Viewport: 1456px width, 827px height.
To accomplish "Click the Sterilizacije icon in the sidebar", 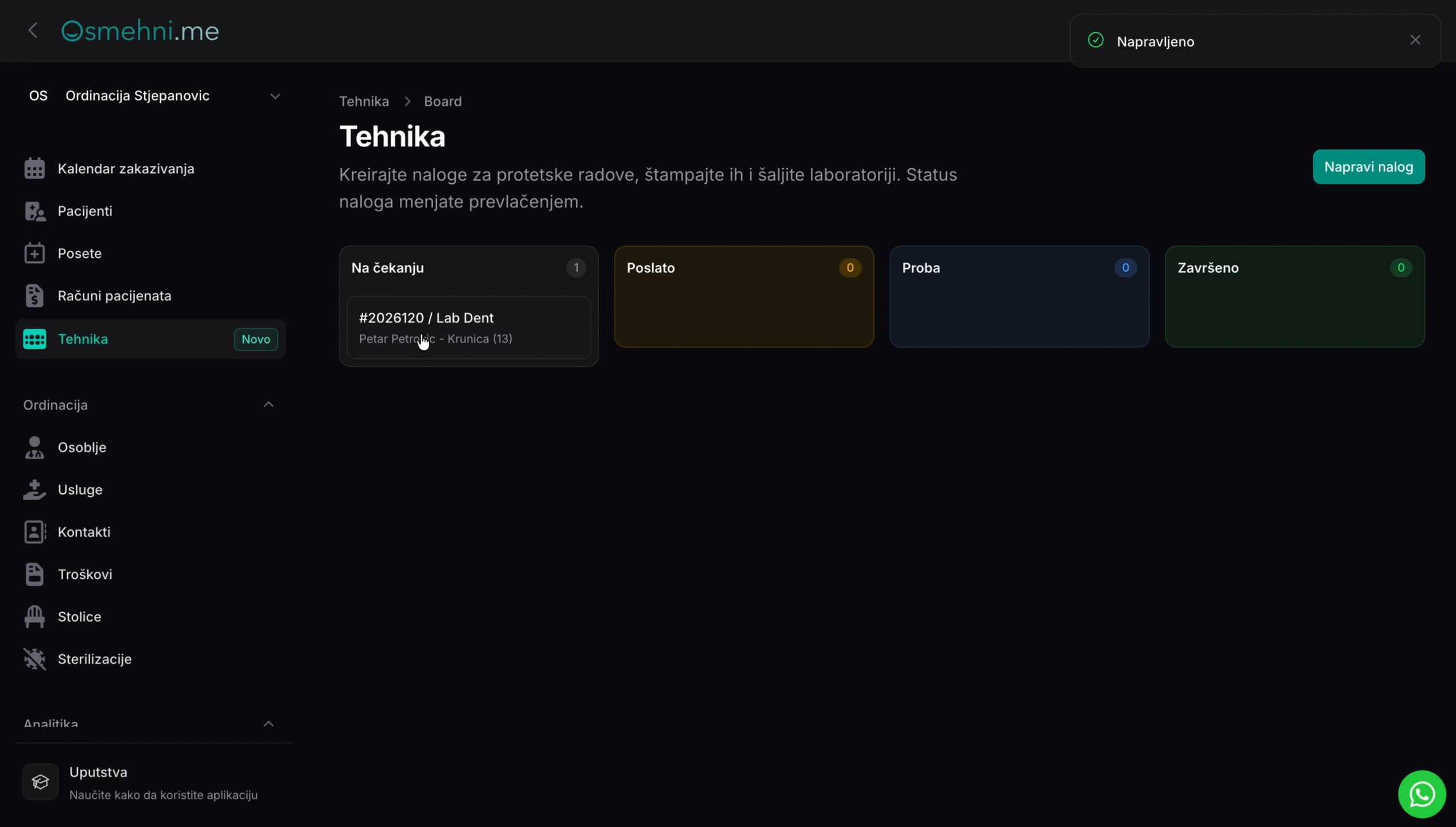I will [x=34, y=659].
